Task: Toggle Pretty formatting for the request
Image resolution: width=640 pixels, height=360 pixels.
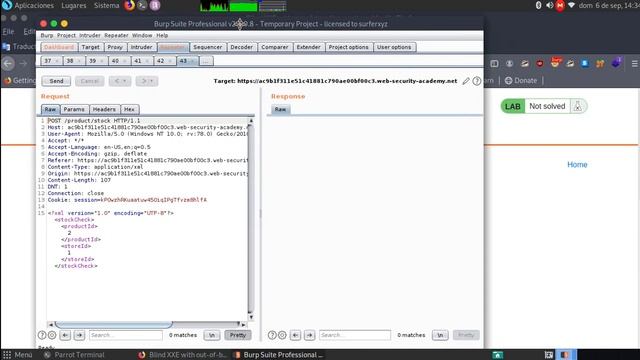Action: (238, 335)
